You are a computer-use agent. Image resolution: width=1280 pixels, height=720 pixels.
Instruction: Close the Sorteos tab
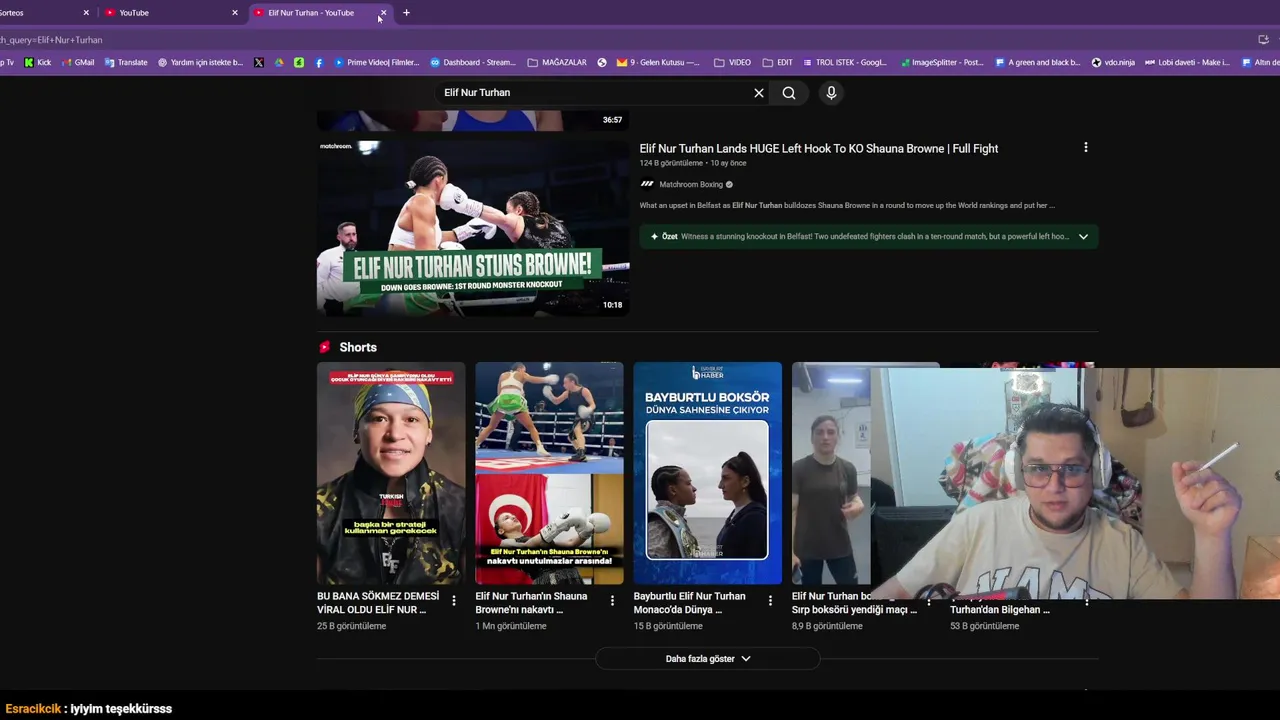point(86,13)
